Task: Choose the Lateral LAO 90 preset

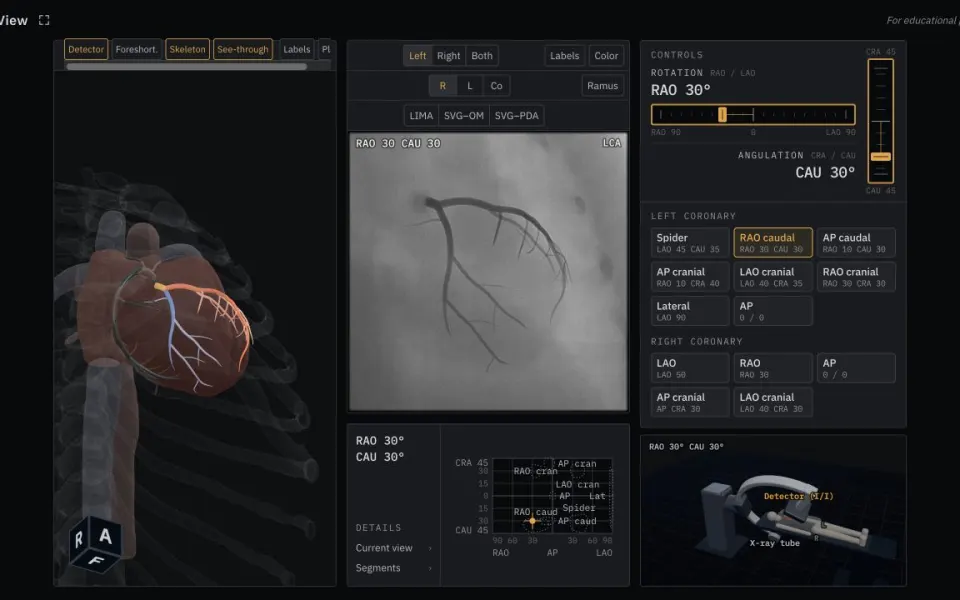Action: coord(690,311)
